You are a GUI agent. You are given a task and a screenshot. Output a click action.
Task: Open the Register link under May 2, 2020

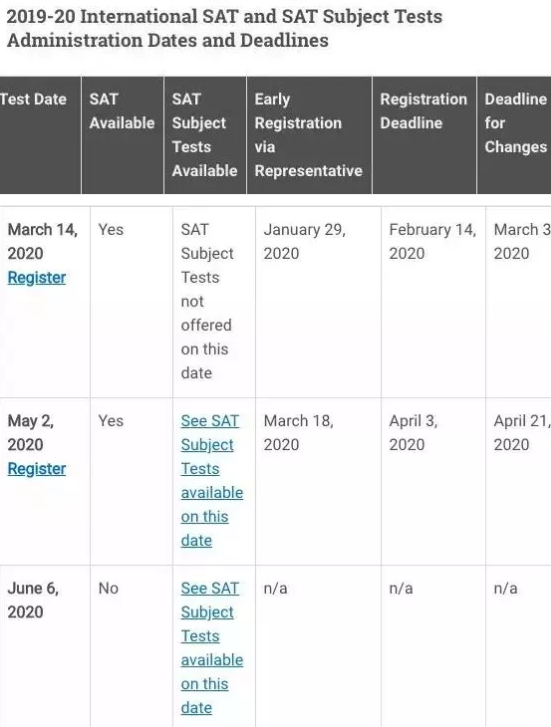pyautogui.click(x=37, y=469)
